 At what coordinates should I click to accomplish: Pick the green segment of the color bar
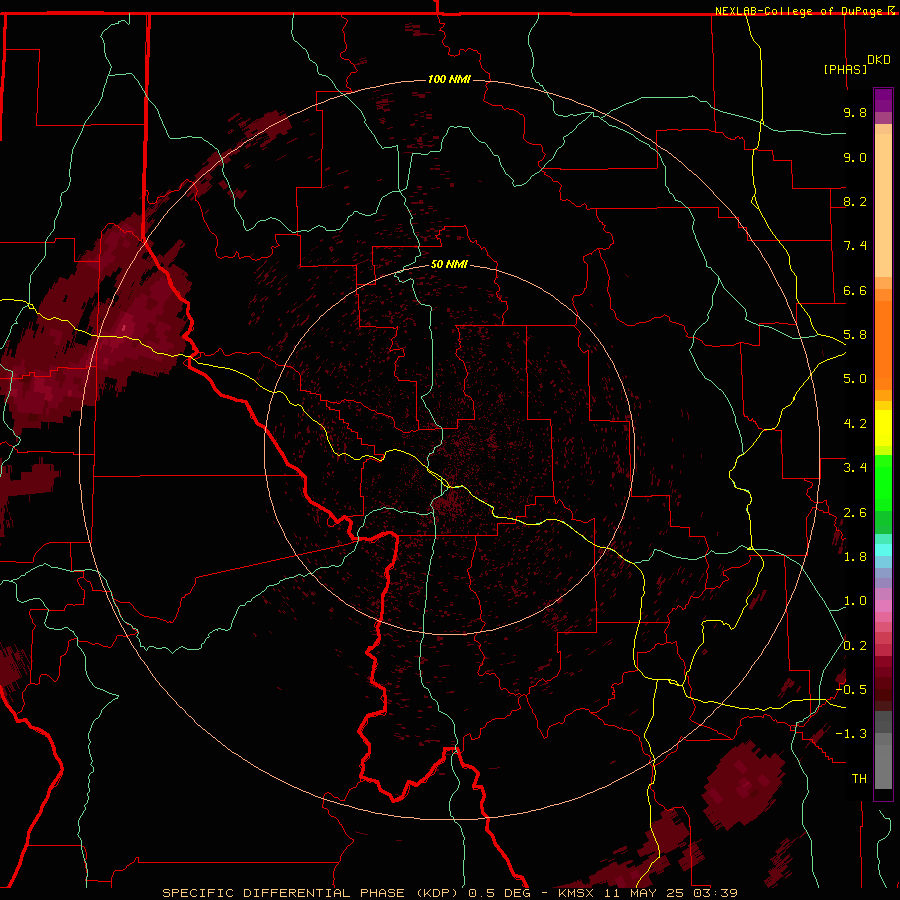coord(883,482)
